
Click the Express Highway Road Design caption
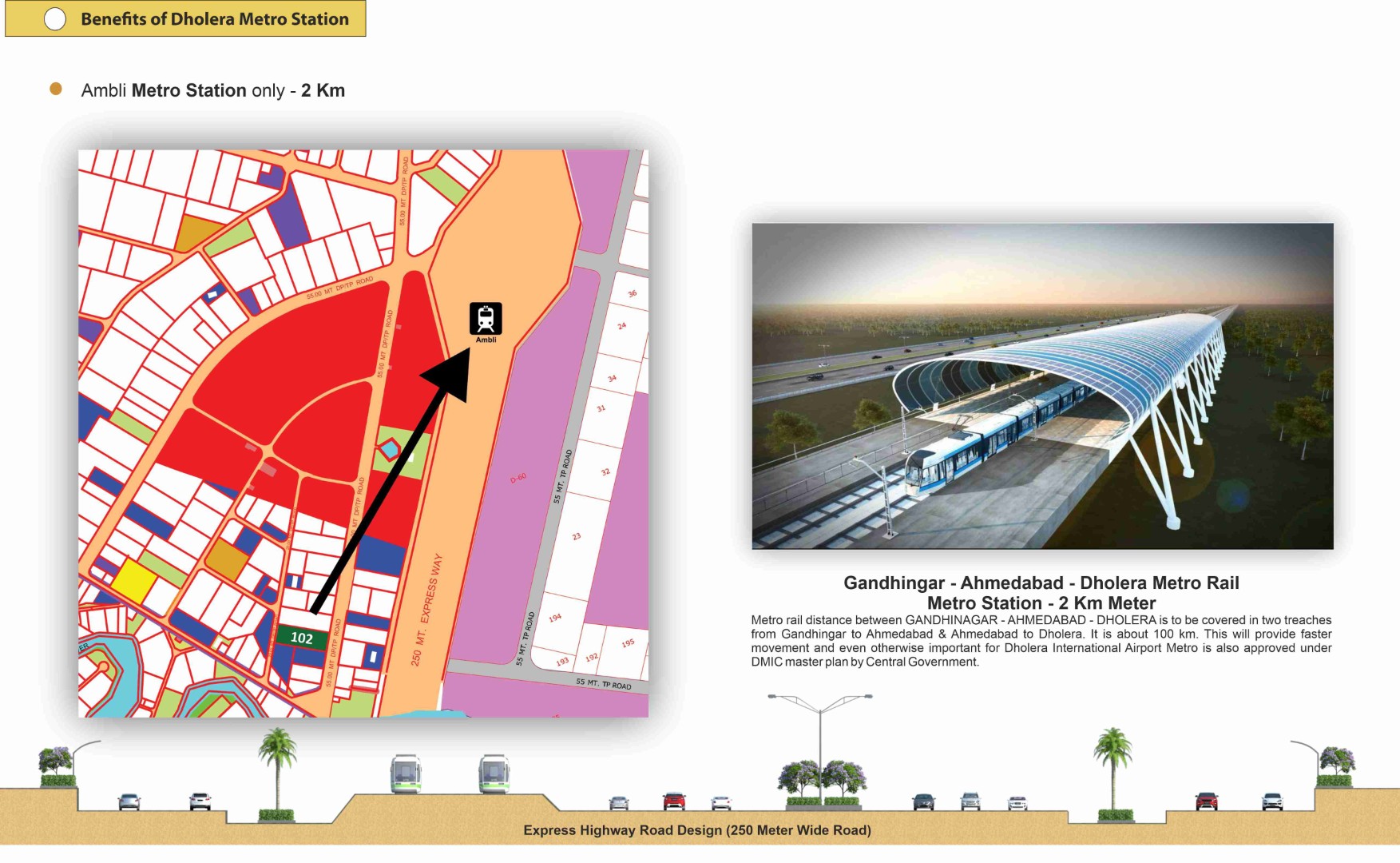tap(696, 830)
